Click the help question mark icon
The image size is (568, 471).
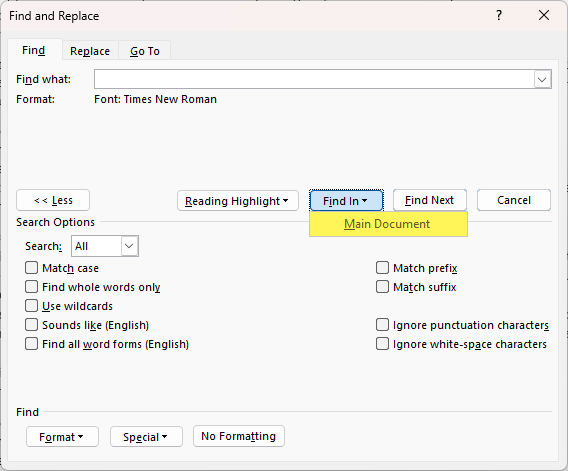pyautogui.click(x=499, y=15)
